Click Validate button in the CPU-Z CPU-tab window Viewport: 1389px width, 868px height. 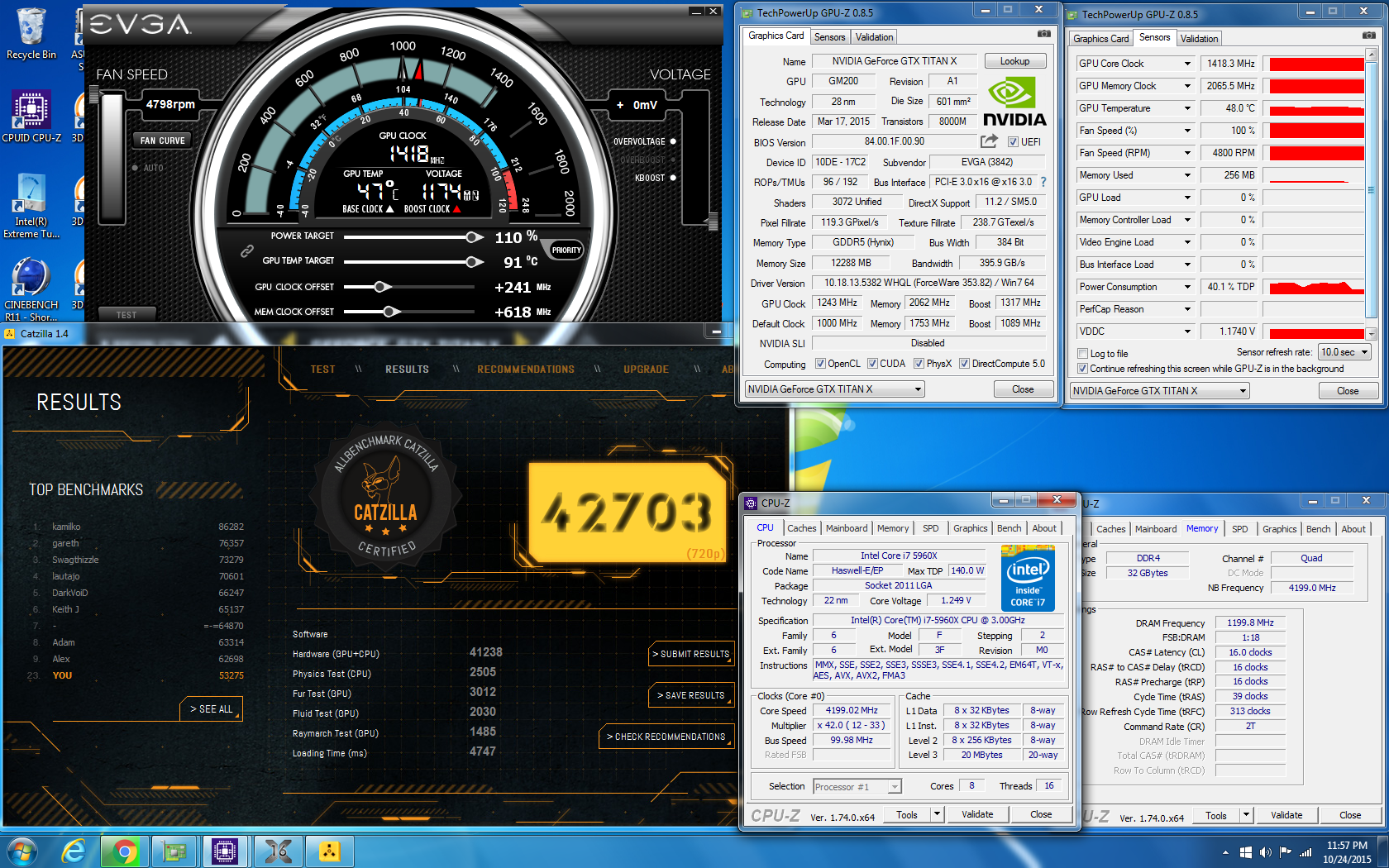pyautogui.click(x=977, y=814)
